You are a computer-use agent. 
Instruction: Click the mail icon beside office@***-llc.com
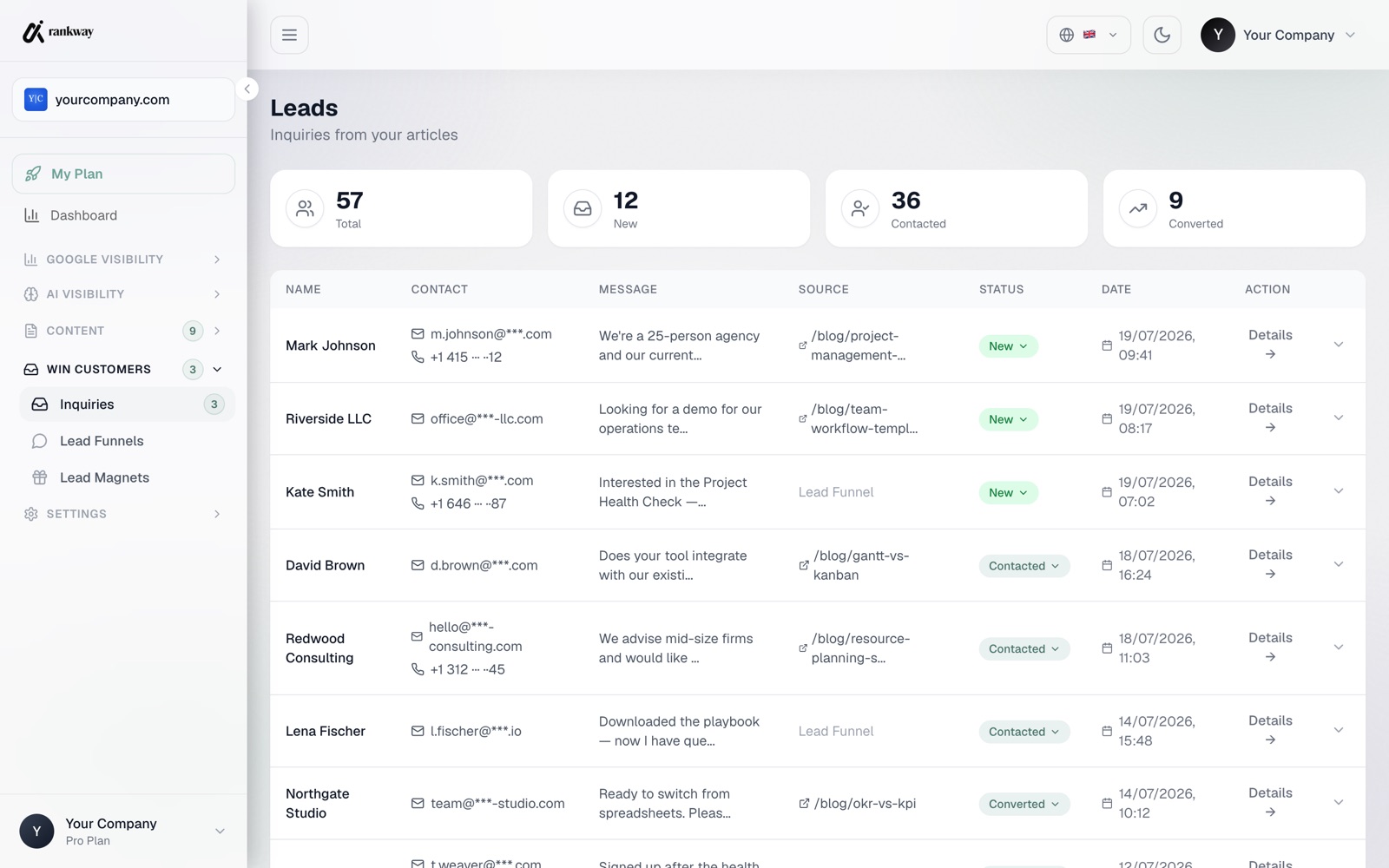(x=418, y=419)
